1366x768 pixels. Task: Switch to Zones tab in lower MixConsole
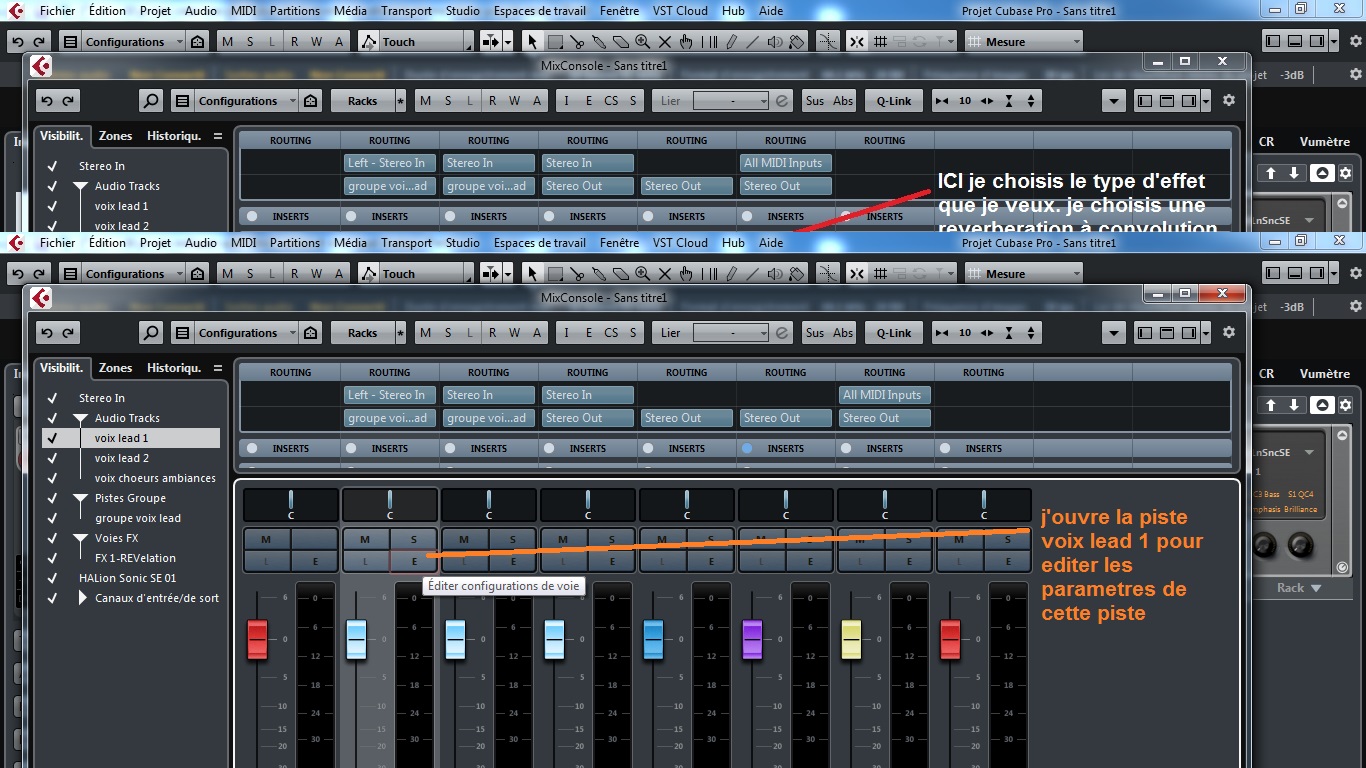(115, 368)
